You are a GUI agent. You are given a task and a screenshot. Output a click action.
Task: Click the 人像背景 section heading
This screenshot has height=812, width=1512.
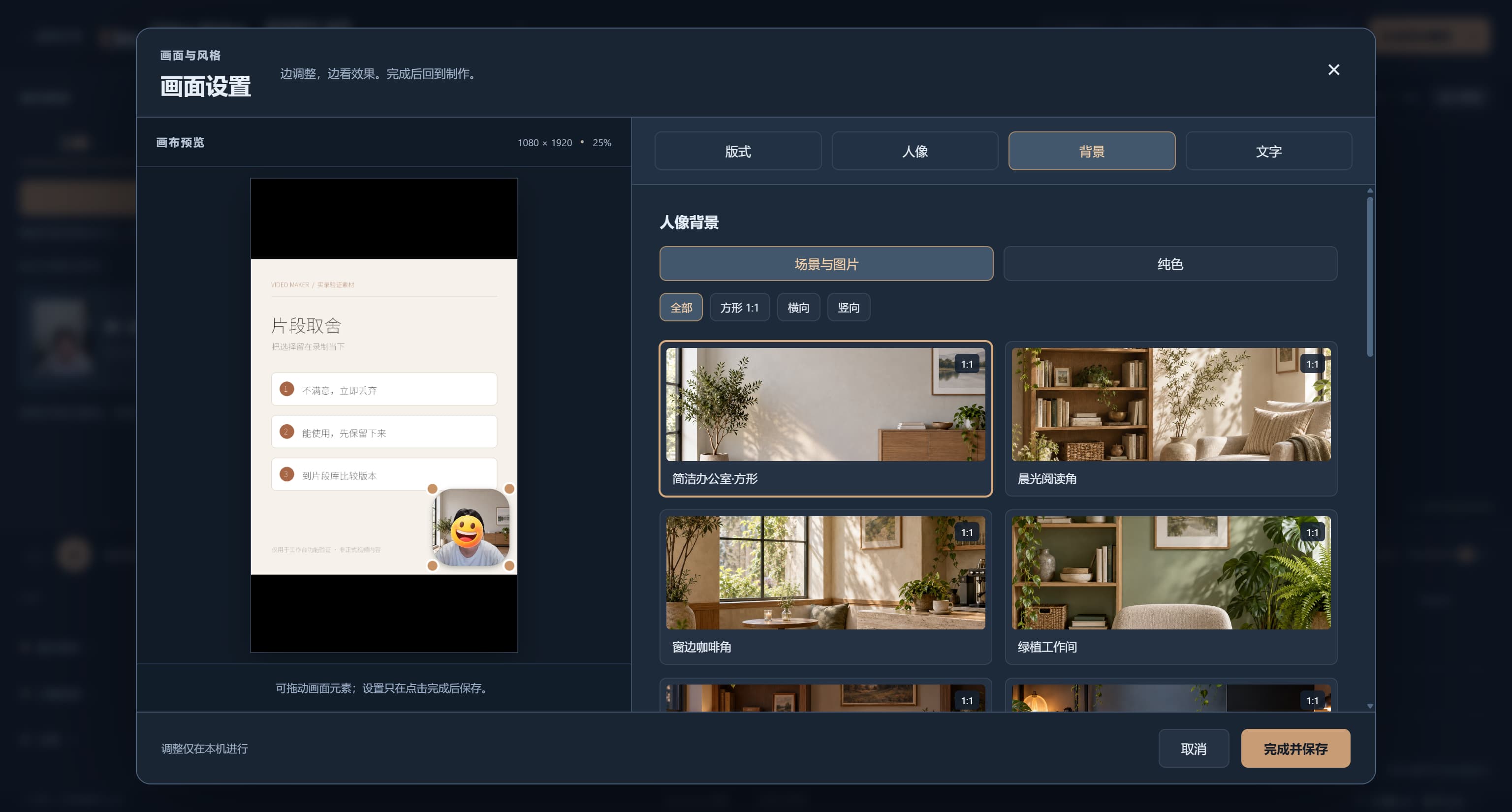(689, 222)
